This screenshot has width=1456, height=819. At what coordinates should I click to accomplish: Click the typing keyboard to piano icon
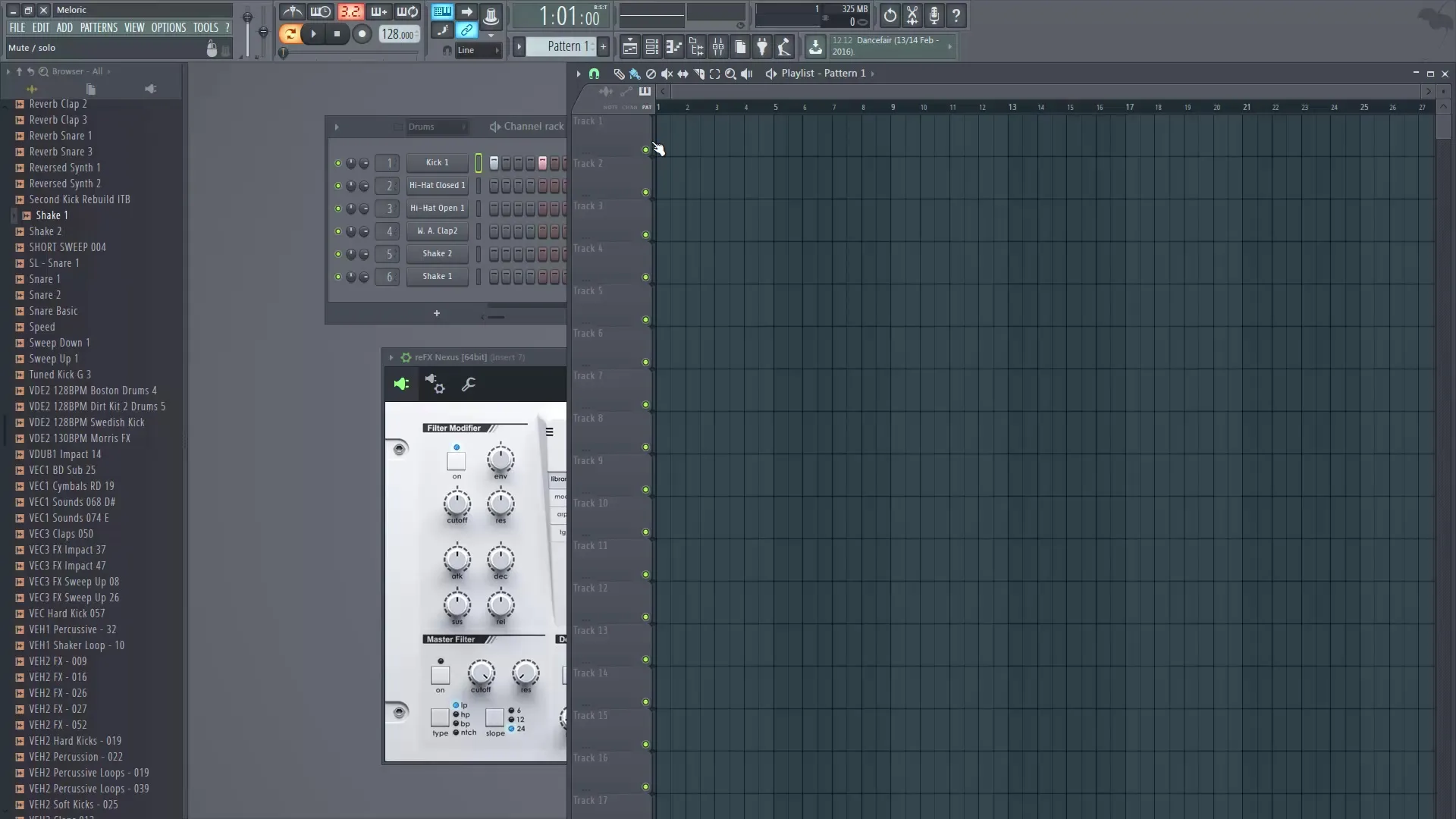point(442,11)
